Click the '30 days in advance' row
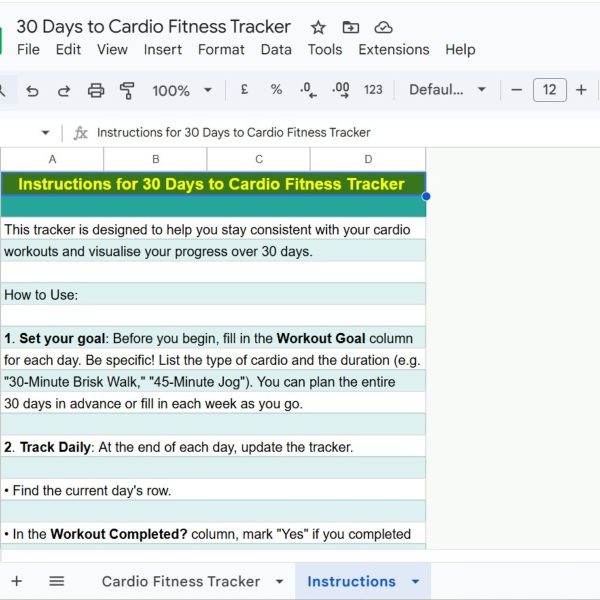 (x=213, y=403)
